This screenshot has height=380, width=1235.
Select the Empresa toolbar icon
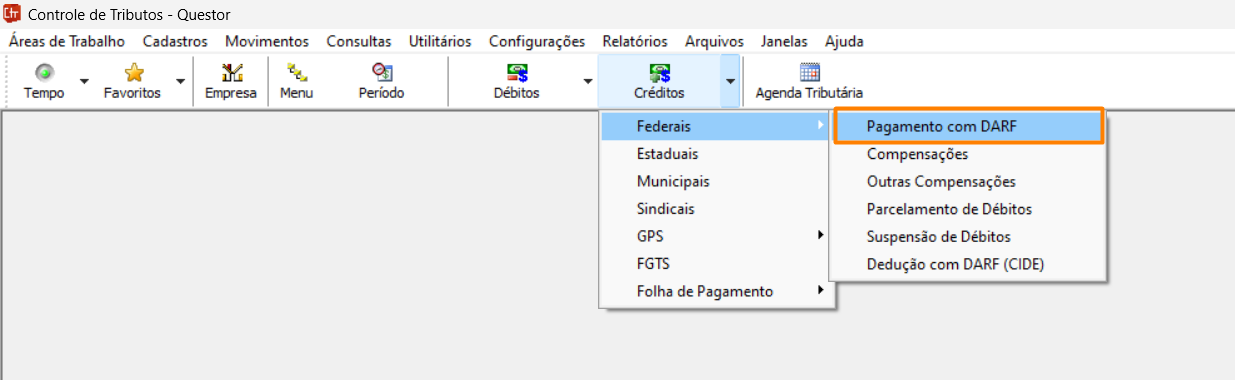pyautogui.click(x=231, y=72)
